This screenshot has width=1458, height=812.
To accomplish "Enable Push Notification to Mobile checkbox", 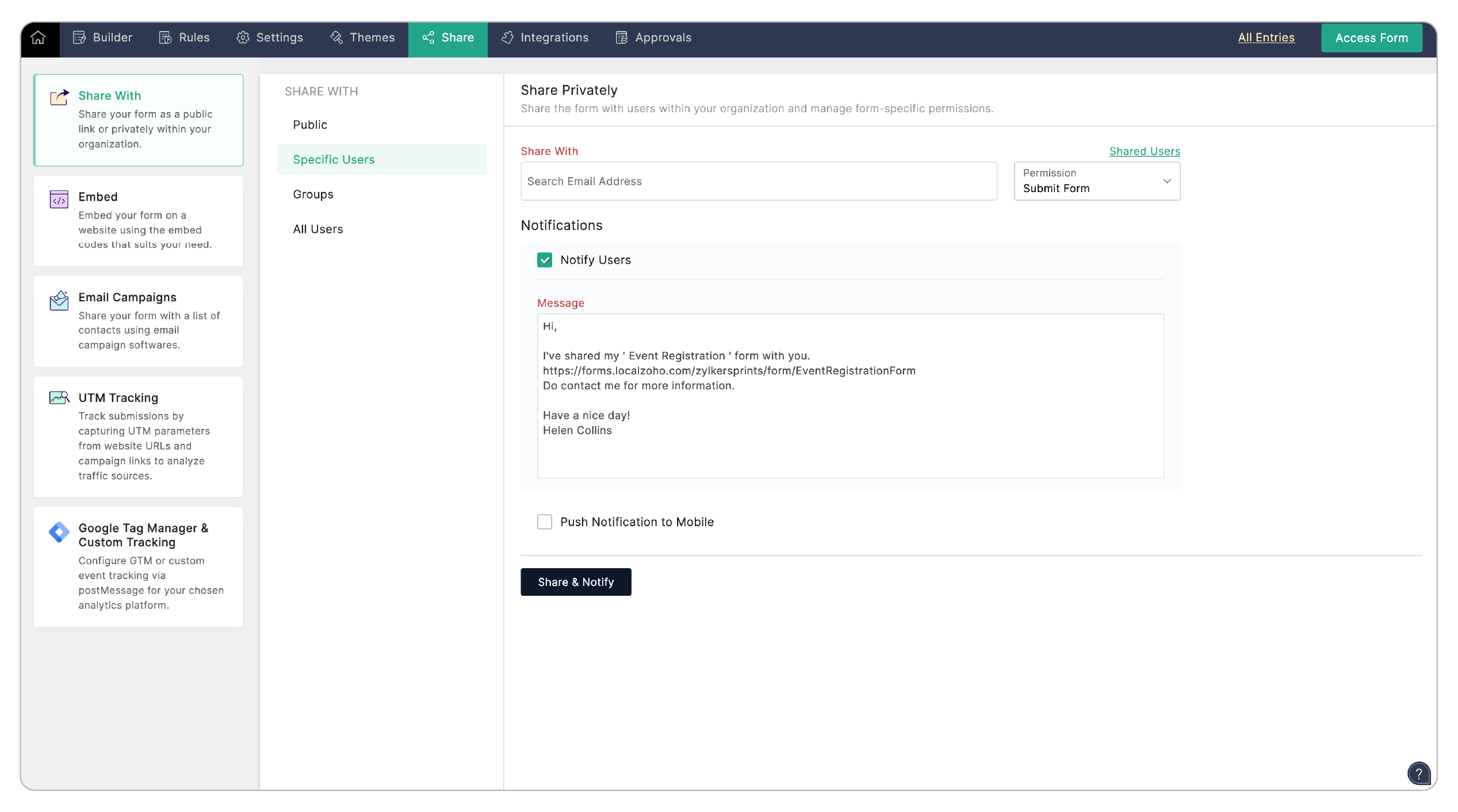I will pos(544,522).
